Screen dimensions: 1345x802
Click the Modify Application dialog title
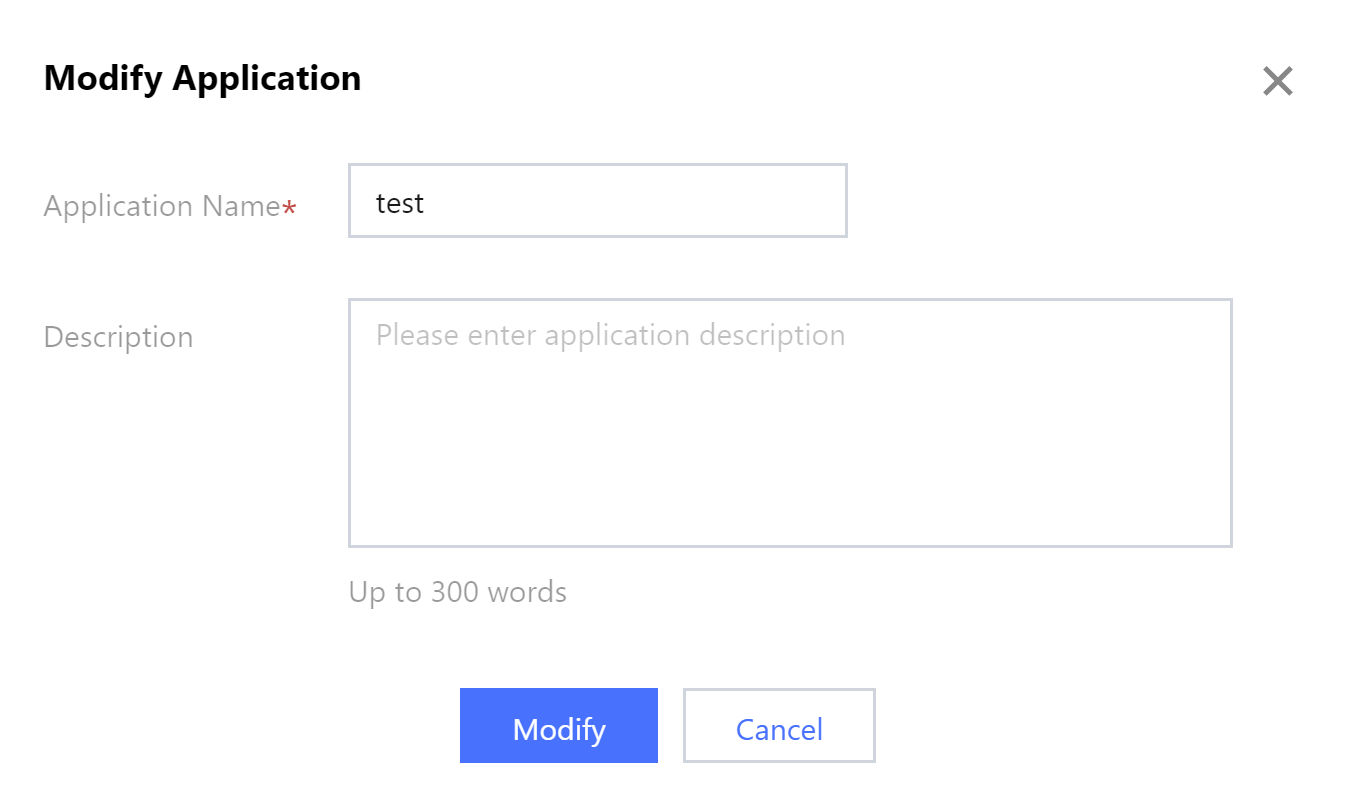pyautogui.click(x=202, y=78)
